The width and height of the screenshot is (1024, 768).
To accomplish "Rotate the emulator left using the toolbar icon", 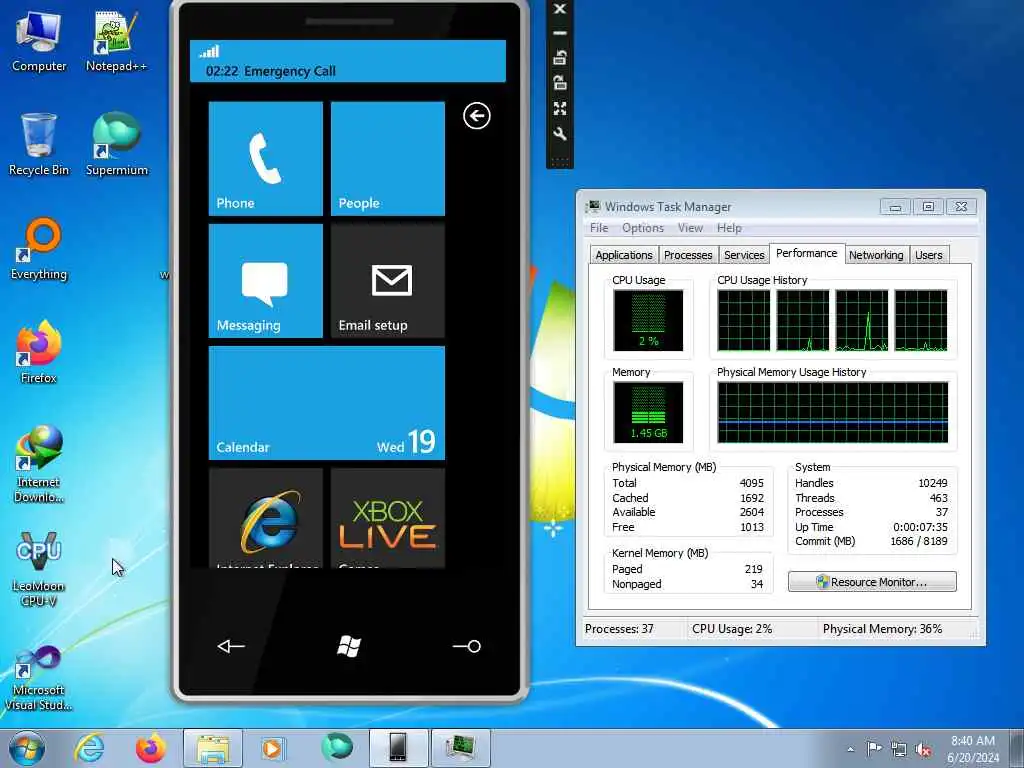I will point(560,57).
